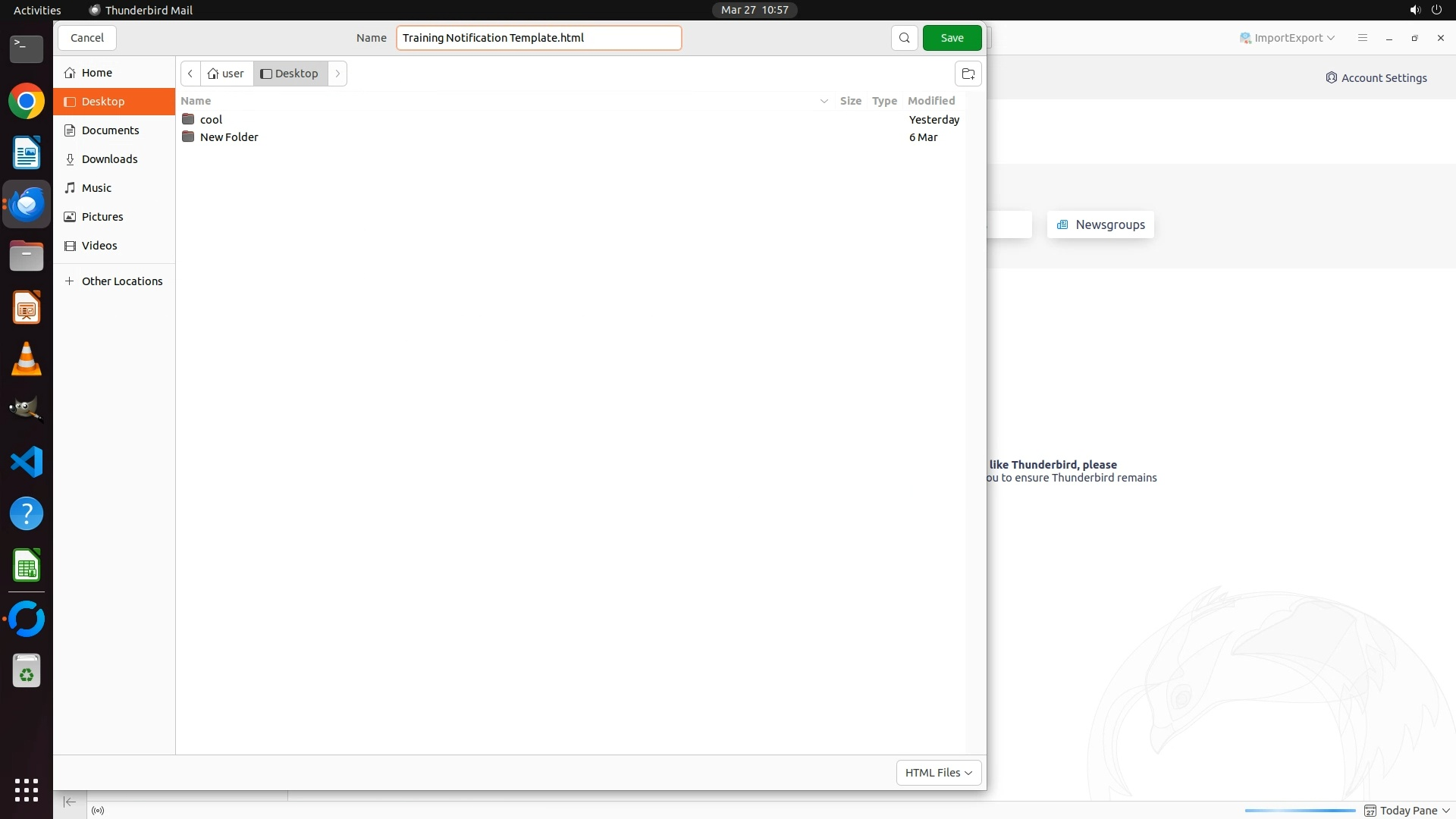Open the system volume indicator

1414,10
